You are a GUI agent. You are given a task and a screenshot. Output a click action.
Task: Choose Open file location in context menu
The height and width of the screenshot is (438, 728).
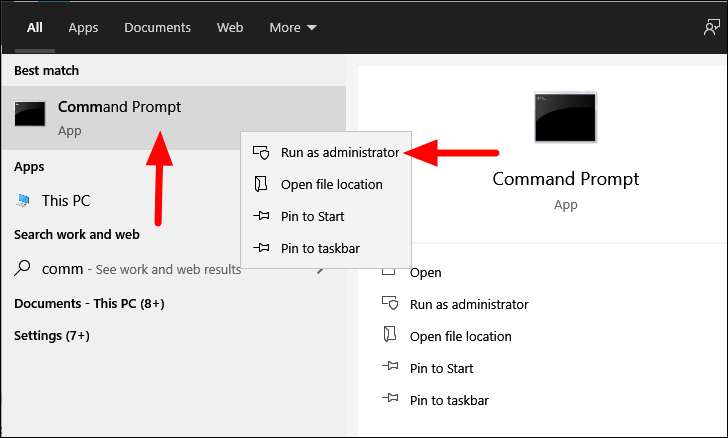pos(326,184)
